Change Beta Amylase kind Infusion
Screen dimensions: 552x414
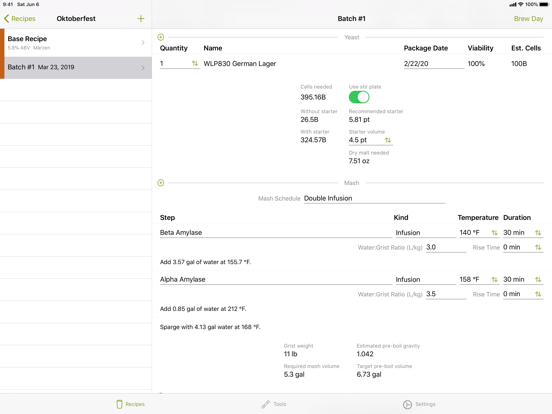click(x=425, y=233)
